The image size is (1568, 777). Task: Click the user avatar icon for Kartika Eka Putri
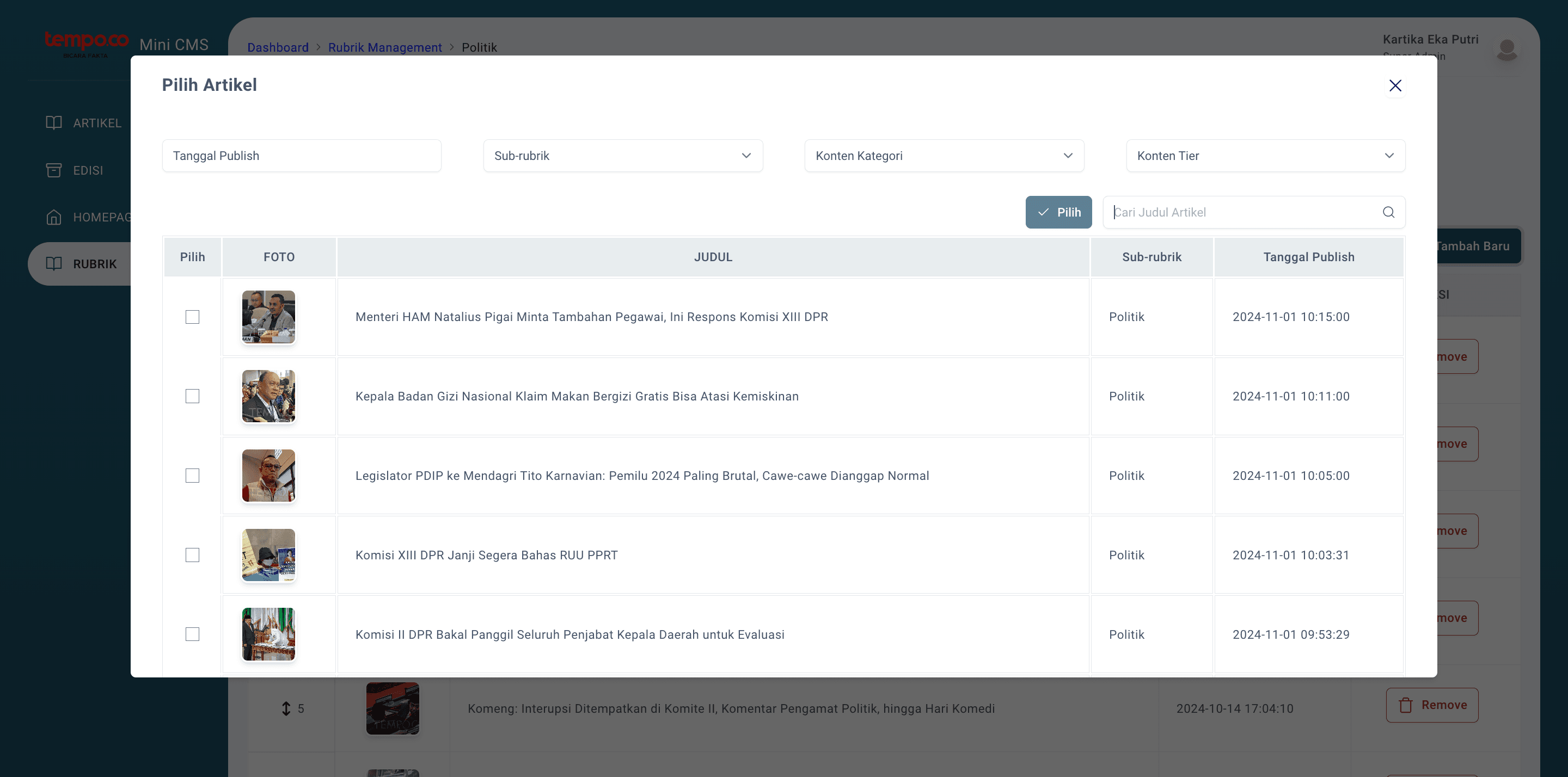coord(1507,50)
